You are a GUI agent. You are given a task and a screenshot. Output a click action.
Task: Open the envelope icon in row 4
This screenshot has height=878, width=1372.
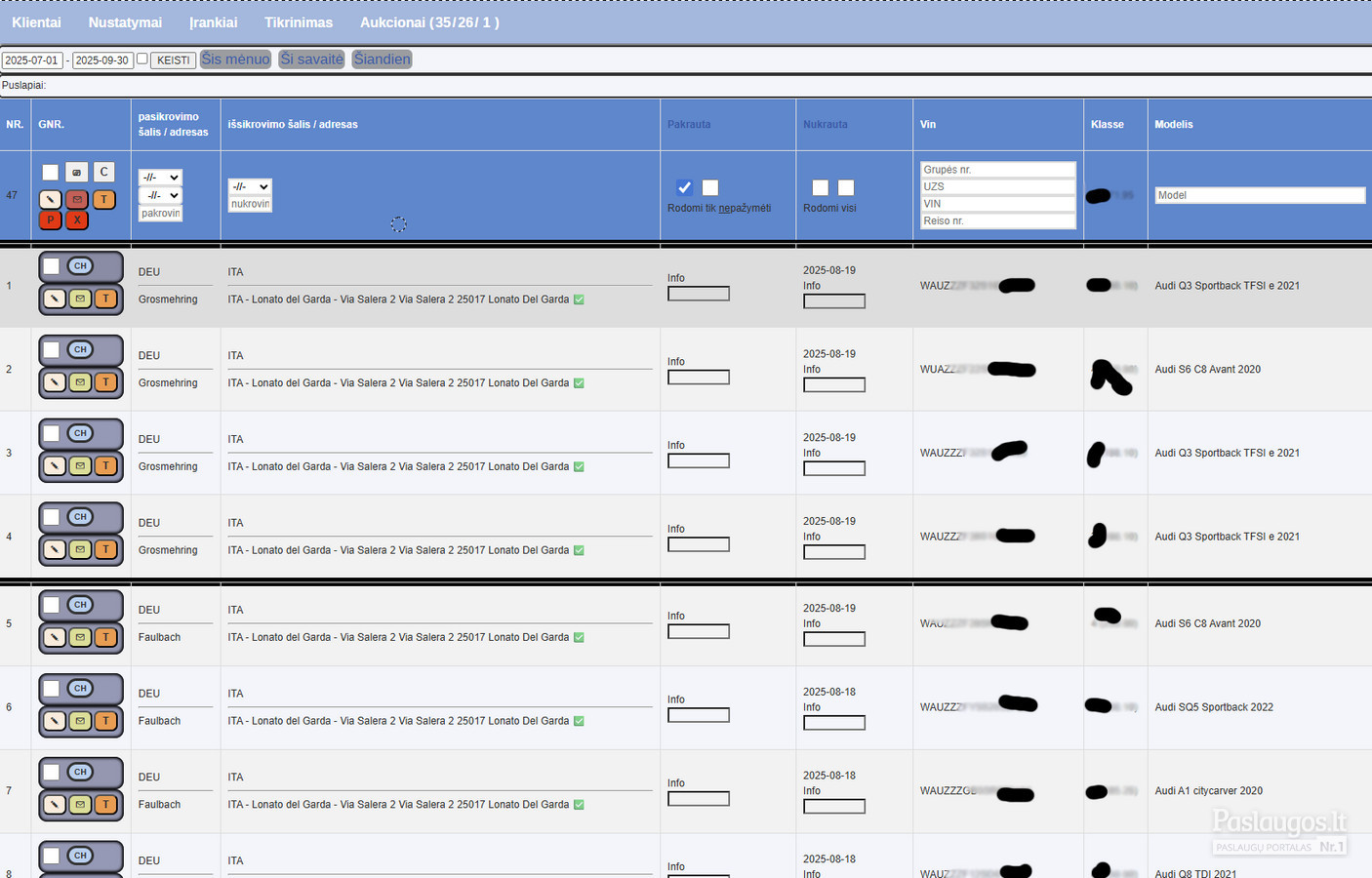click(x=80, y=550)
